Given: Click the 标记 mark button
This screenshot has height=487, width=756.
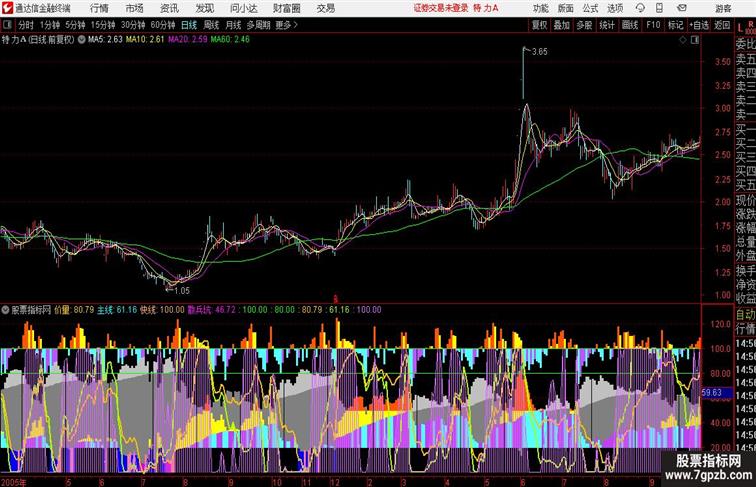Looking at the screenshot, I should 675,25.
